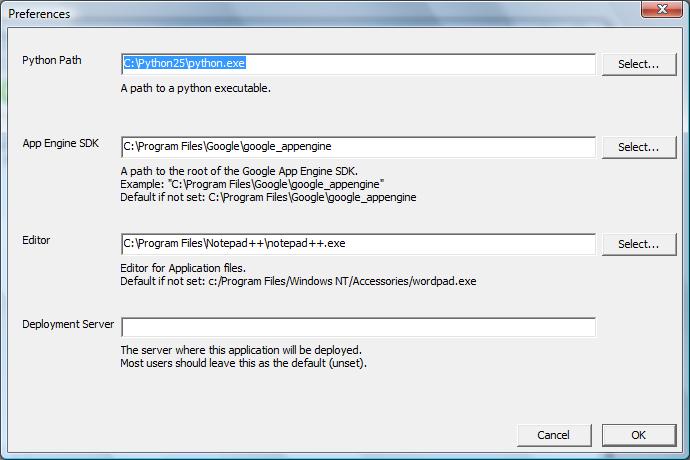The width and height of the screenshot is (690, 460).
Task: Confirm preferences with the OK button
Action: [639, 435]
